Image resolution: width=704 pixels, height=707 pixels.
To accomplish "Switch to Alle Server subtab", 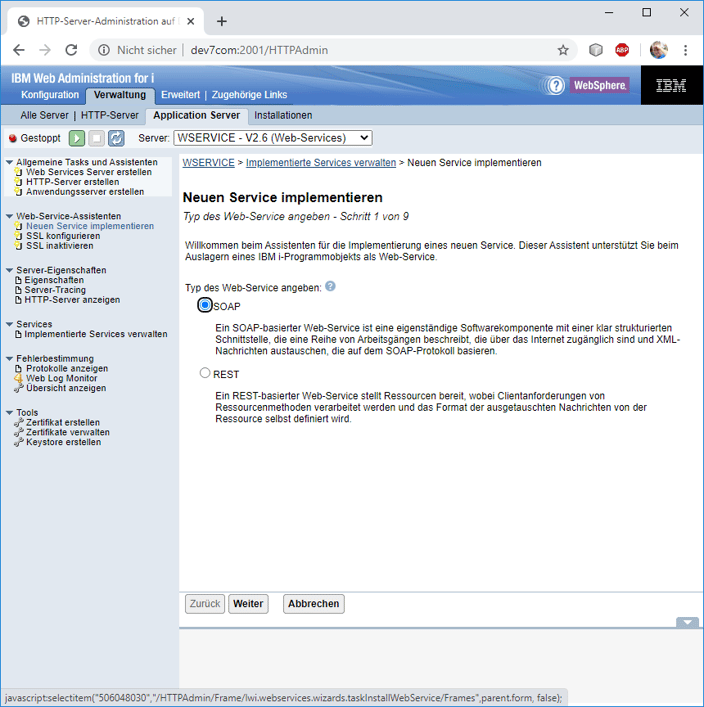I will click(44, 115).
